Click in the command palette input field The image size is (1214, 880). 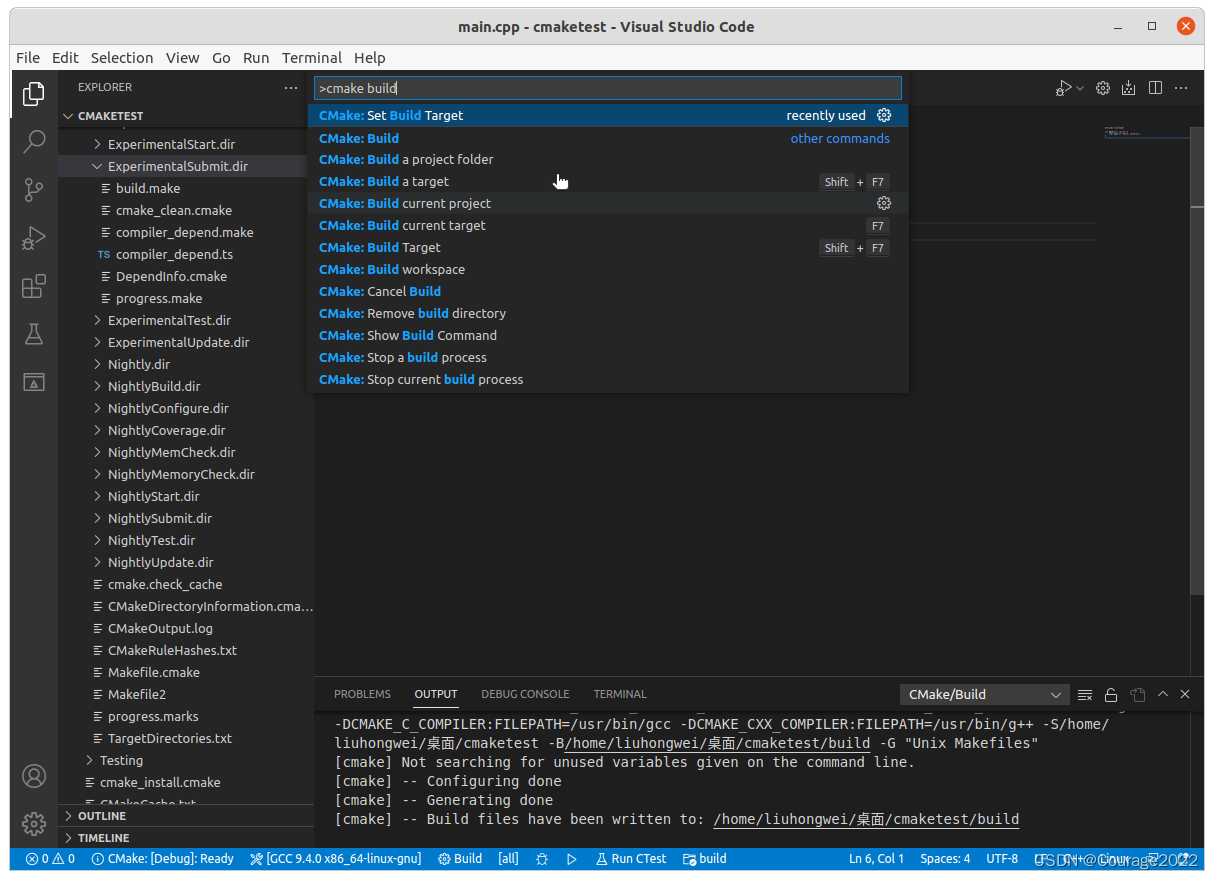point(608,88)
